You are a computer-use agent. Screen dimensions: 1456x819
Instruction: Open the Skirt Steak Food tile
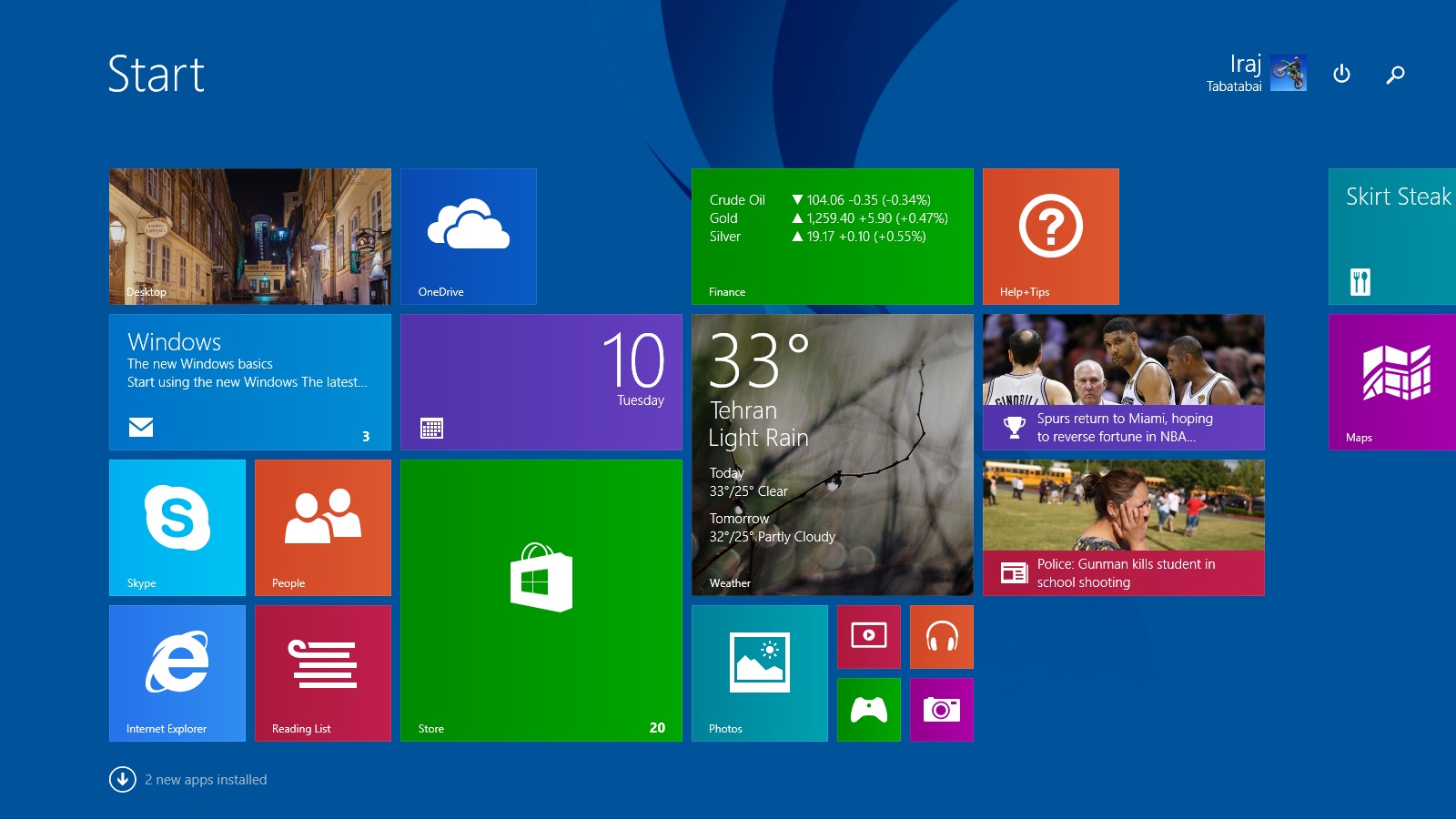pos(1392,237)
